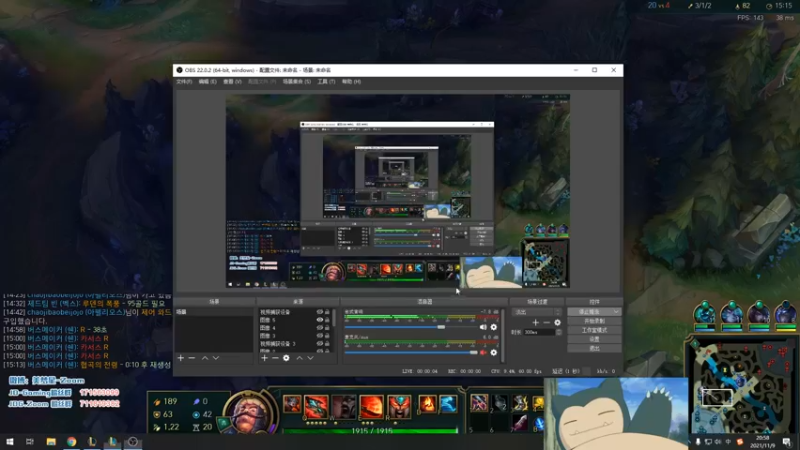Screen dimensions: 800x450
Task: Click champion portrait in game HUD
Action: [x=248, y=413]
